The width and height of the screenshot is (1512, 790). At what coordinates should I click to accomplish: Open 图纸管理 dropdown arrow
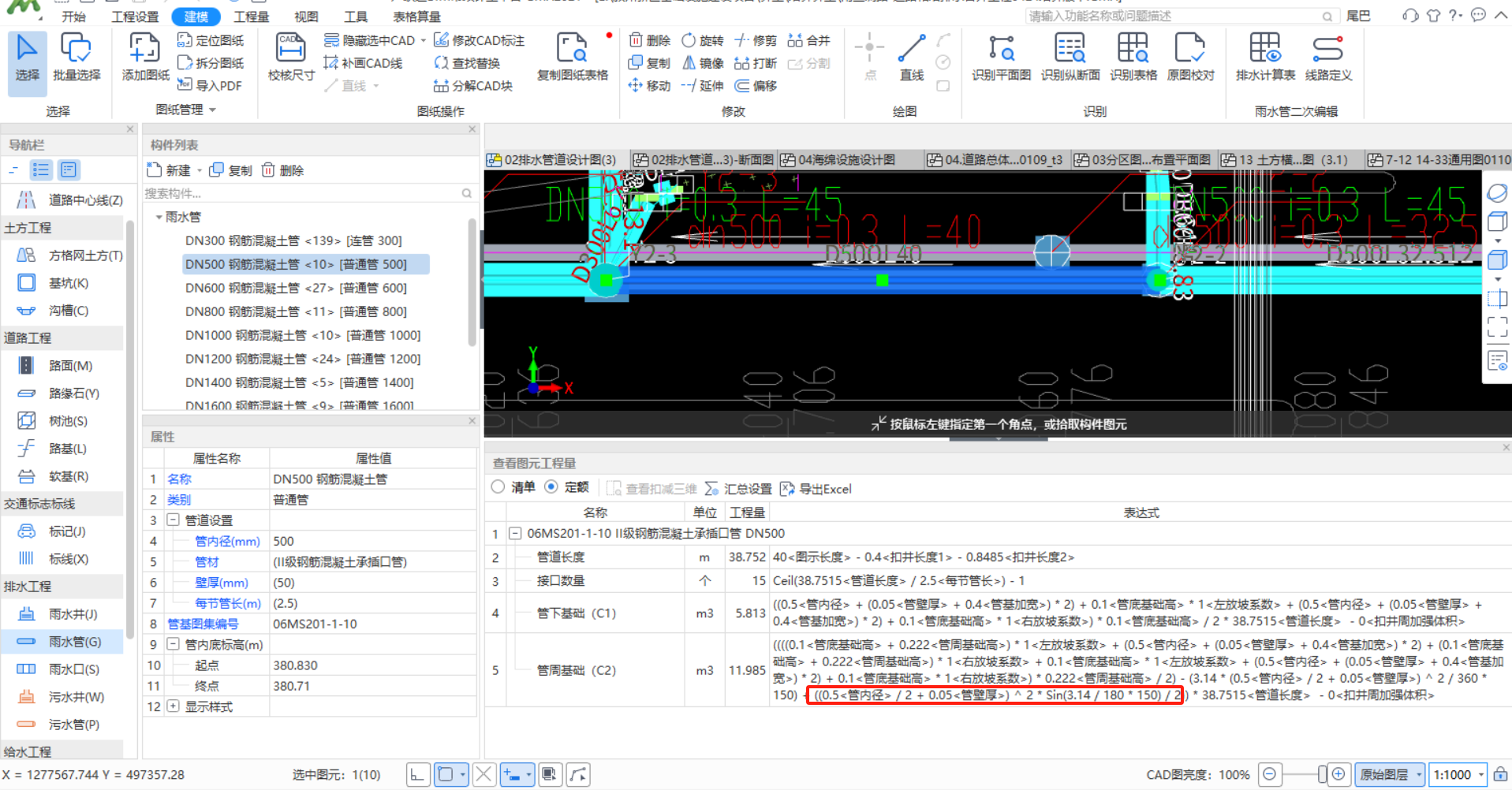(213, 110)
